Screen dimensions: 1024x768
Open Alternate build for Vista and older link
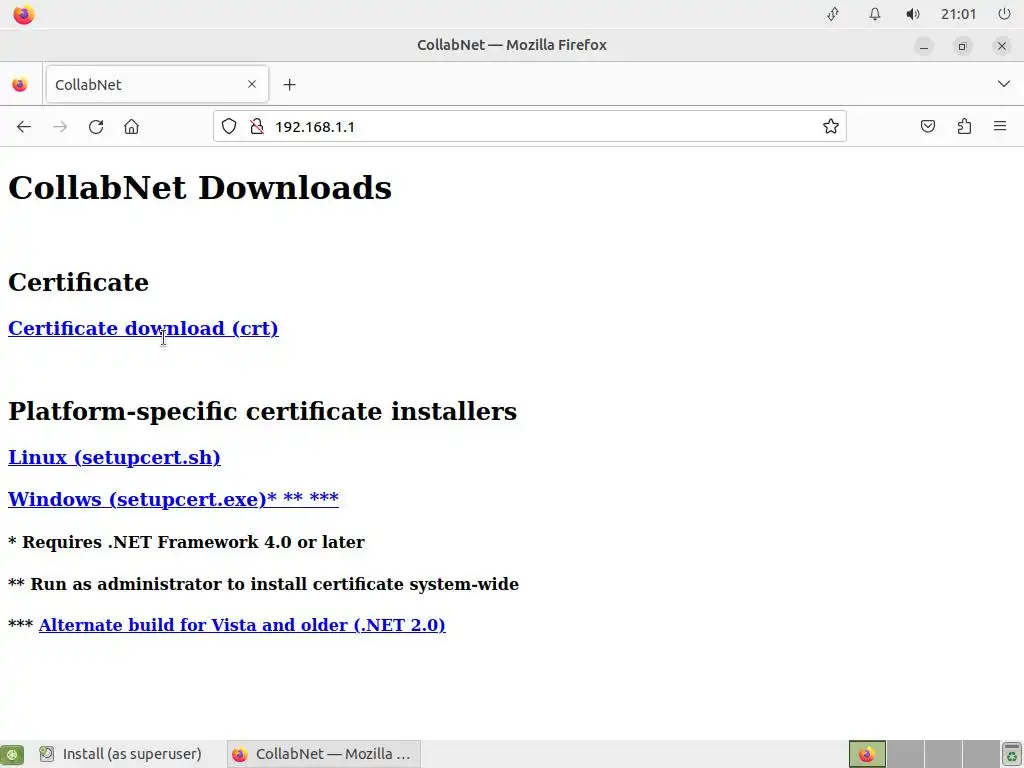coord(242,625)
